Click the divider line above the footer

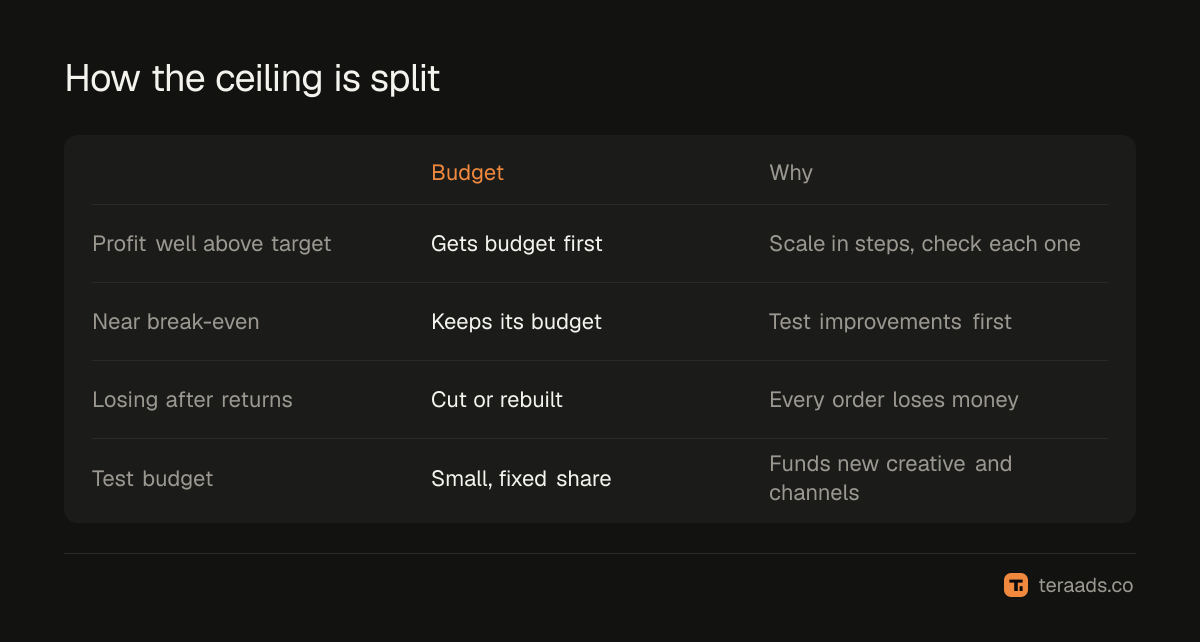pyautogui.click(x=600, y=553)
